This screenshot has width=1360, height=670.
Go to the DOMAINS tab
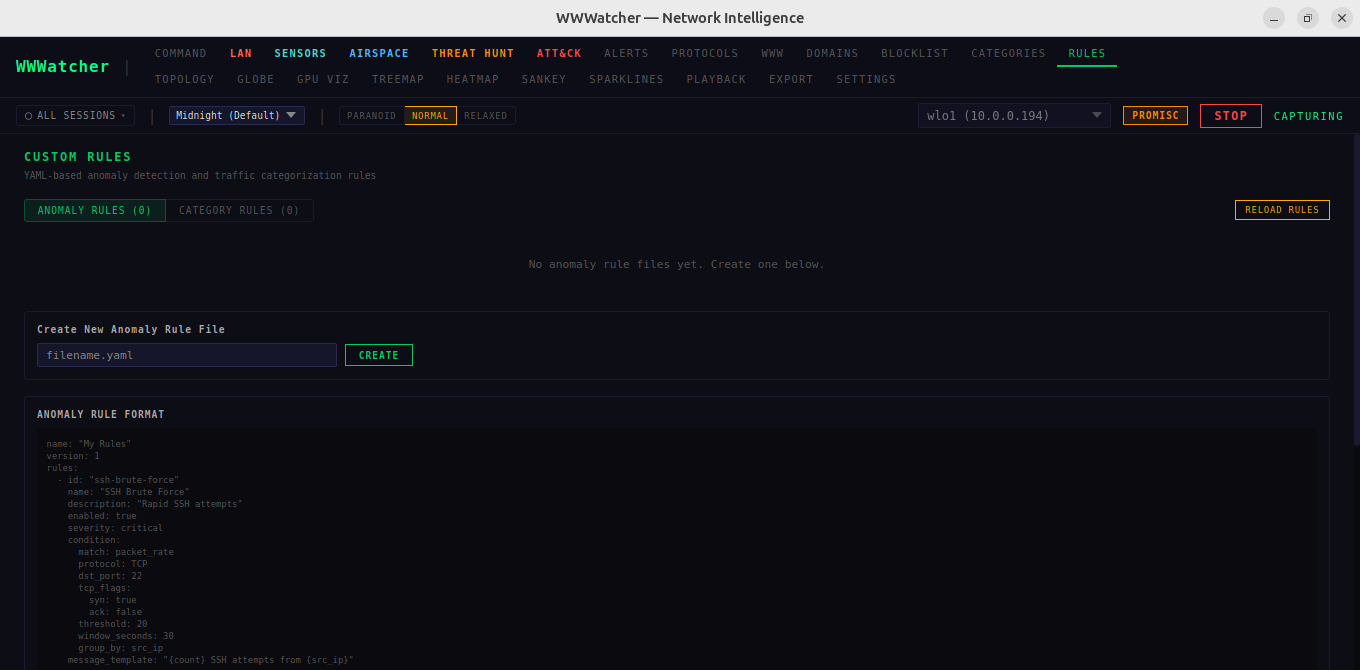point(832,54)
